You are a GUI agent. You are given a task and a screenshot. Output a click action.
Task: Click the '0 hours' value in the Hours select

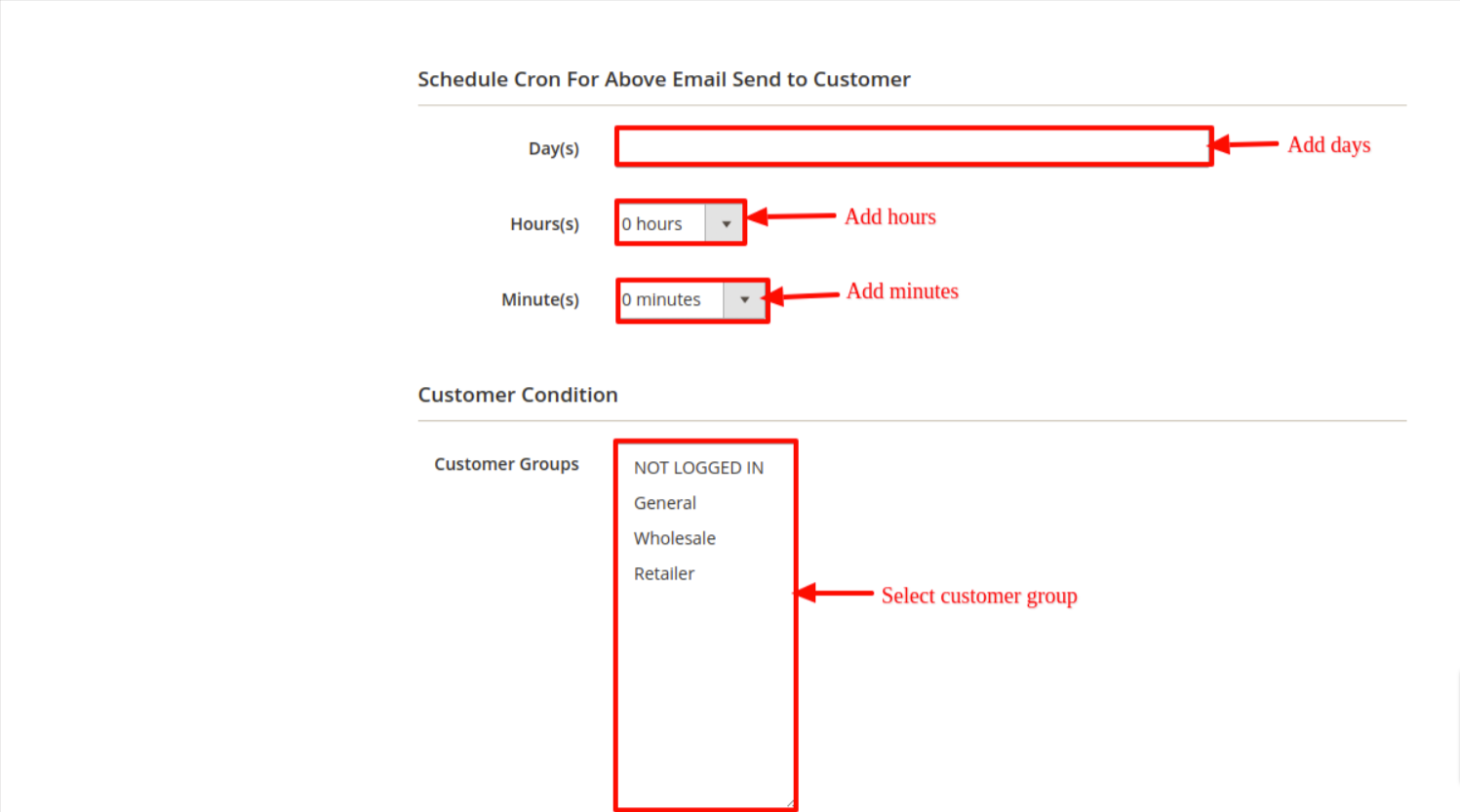click(653, 224)
